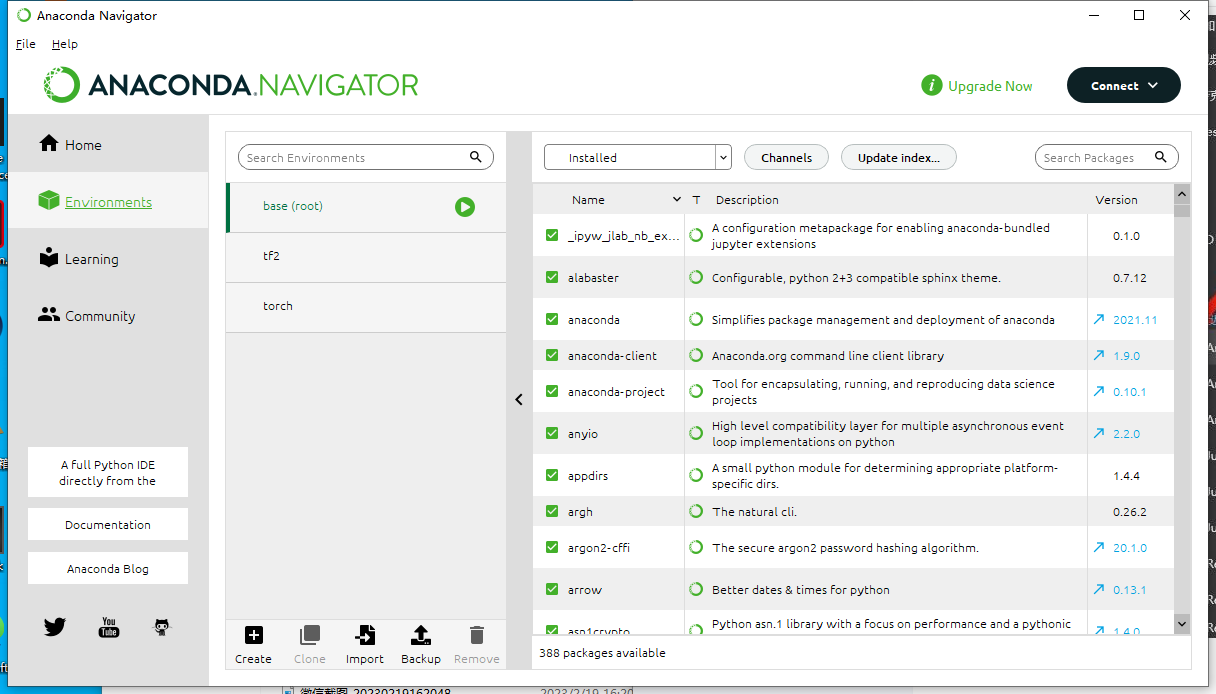Image resolution: width=1216 pixels, height=694 pixels.
Task: Click the update arrow icon for anaconda 2021.11
Action: pos(1099,320)
